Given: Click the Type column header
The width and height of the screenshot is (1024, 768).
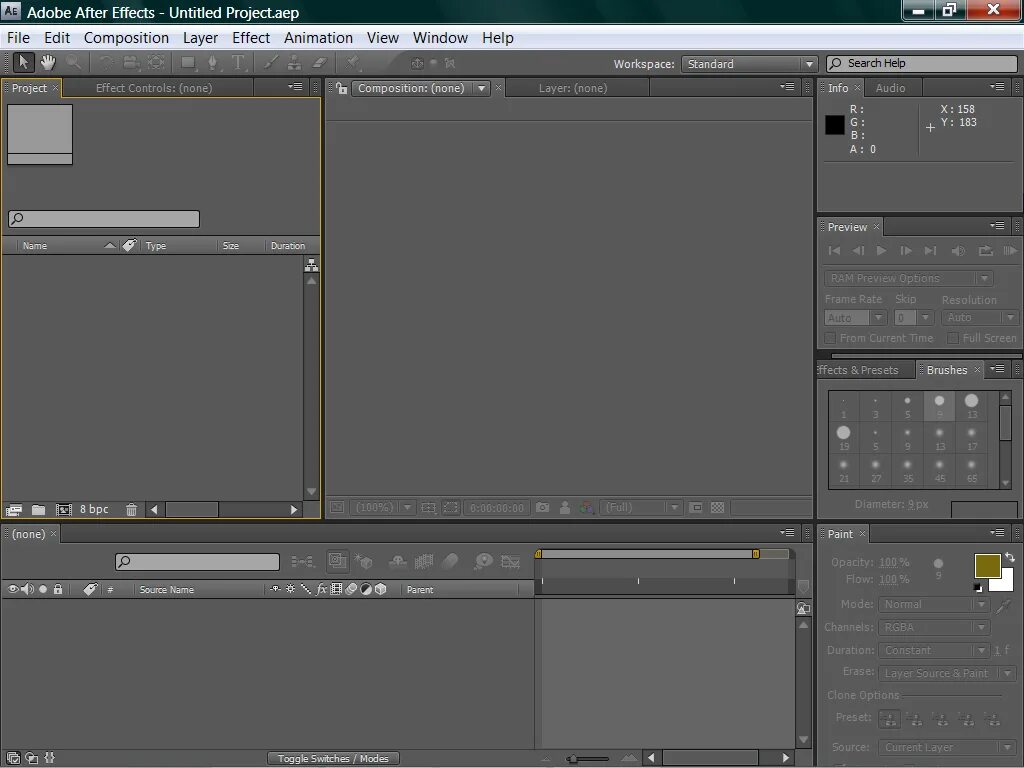Looking at the screenshot, I should click(155, 246).
